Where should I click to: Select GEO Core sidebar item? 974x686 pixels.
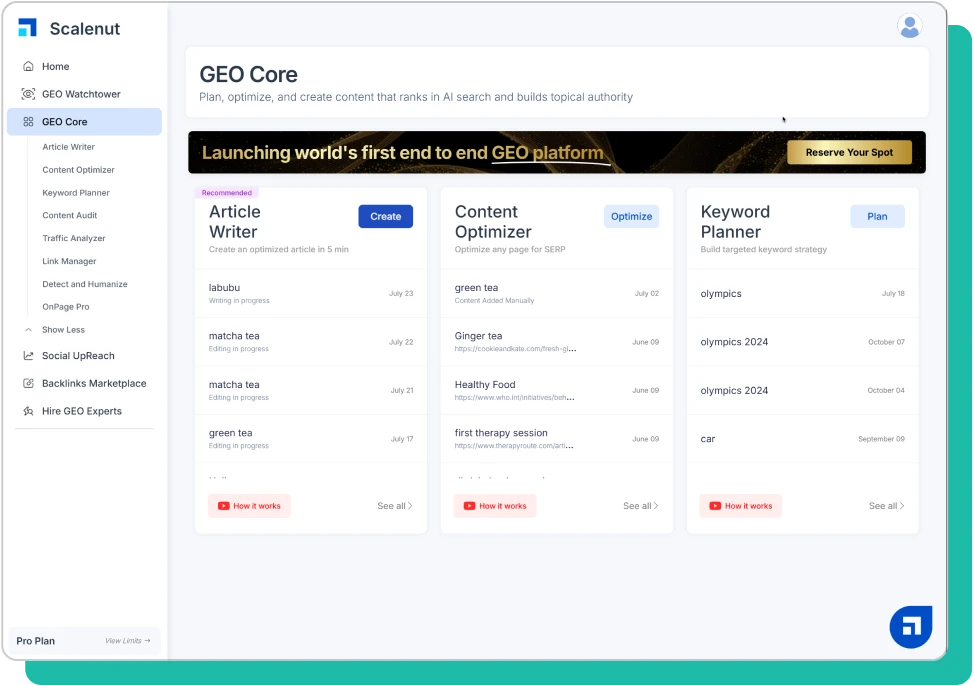coord(84,122)
